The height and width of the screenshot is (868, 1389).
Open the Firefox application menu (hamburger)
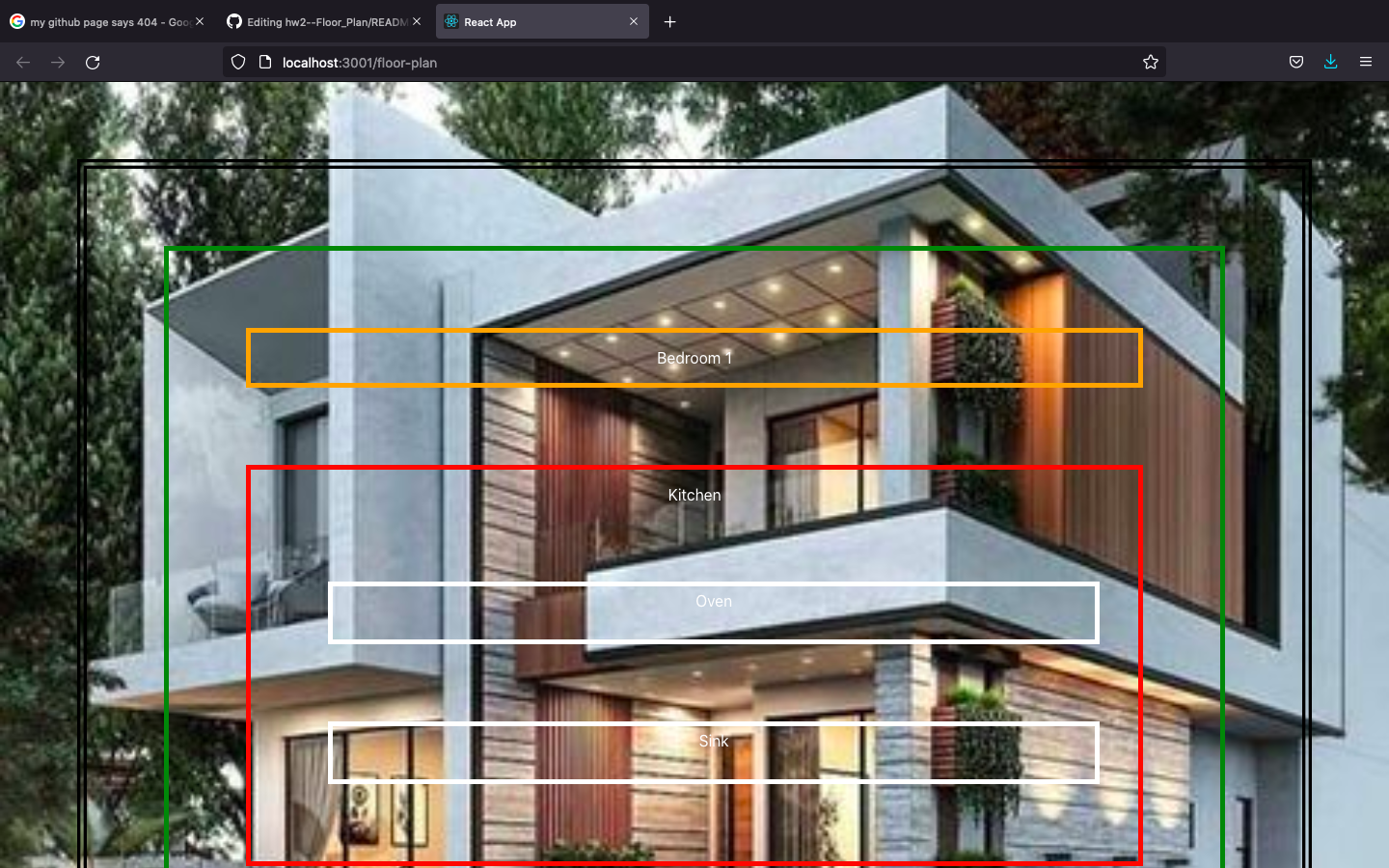point(1366,62)
